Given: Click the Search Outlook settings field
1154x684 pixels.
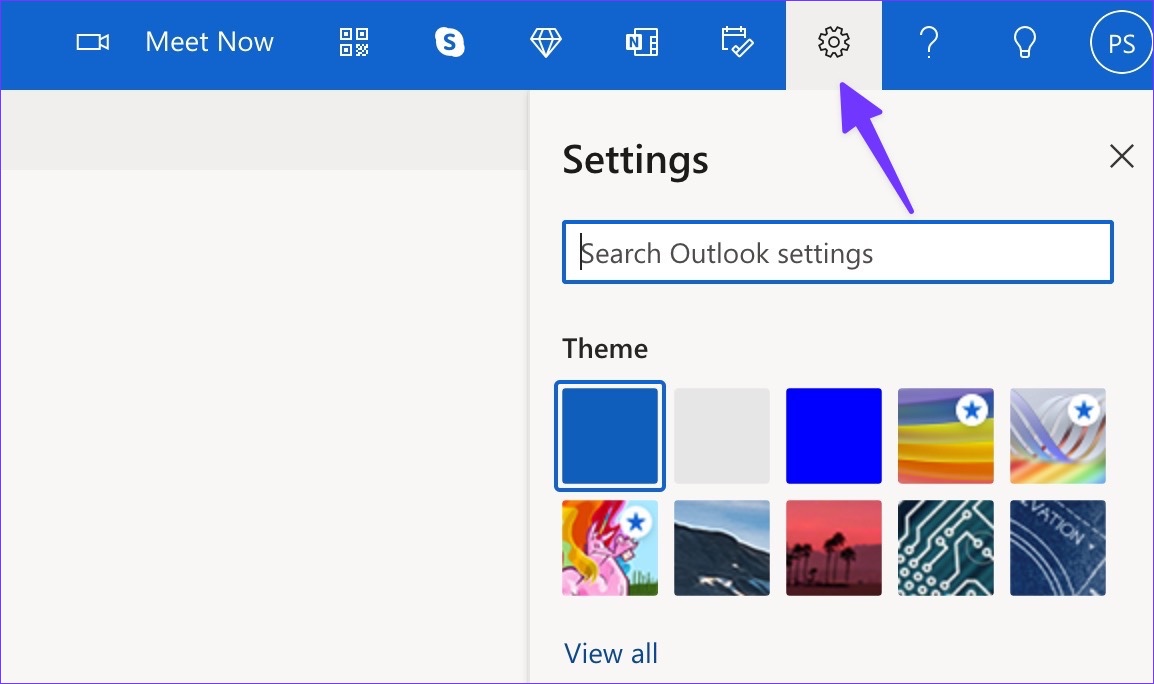Looking at the screenshot, I should (837, 252).
